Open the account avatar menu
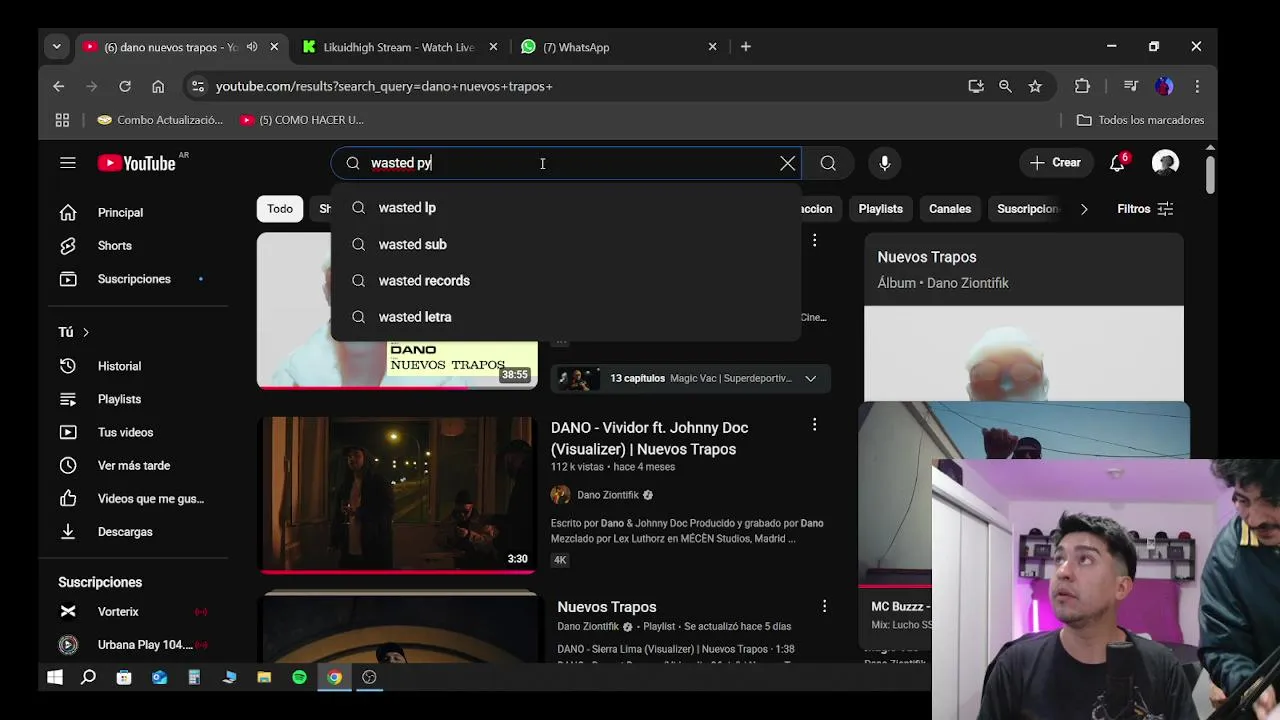The image size is (1280, 720). point(1165,163)
